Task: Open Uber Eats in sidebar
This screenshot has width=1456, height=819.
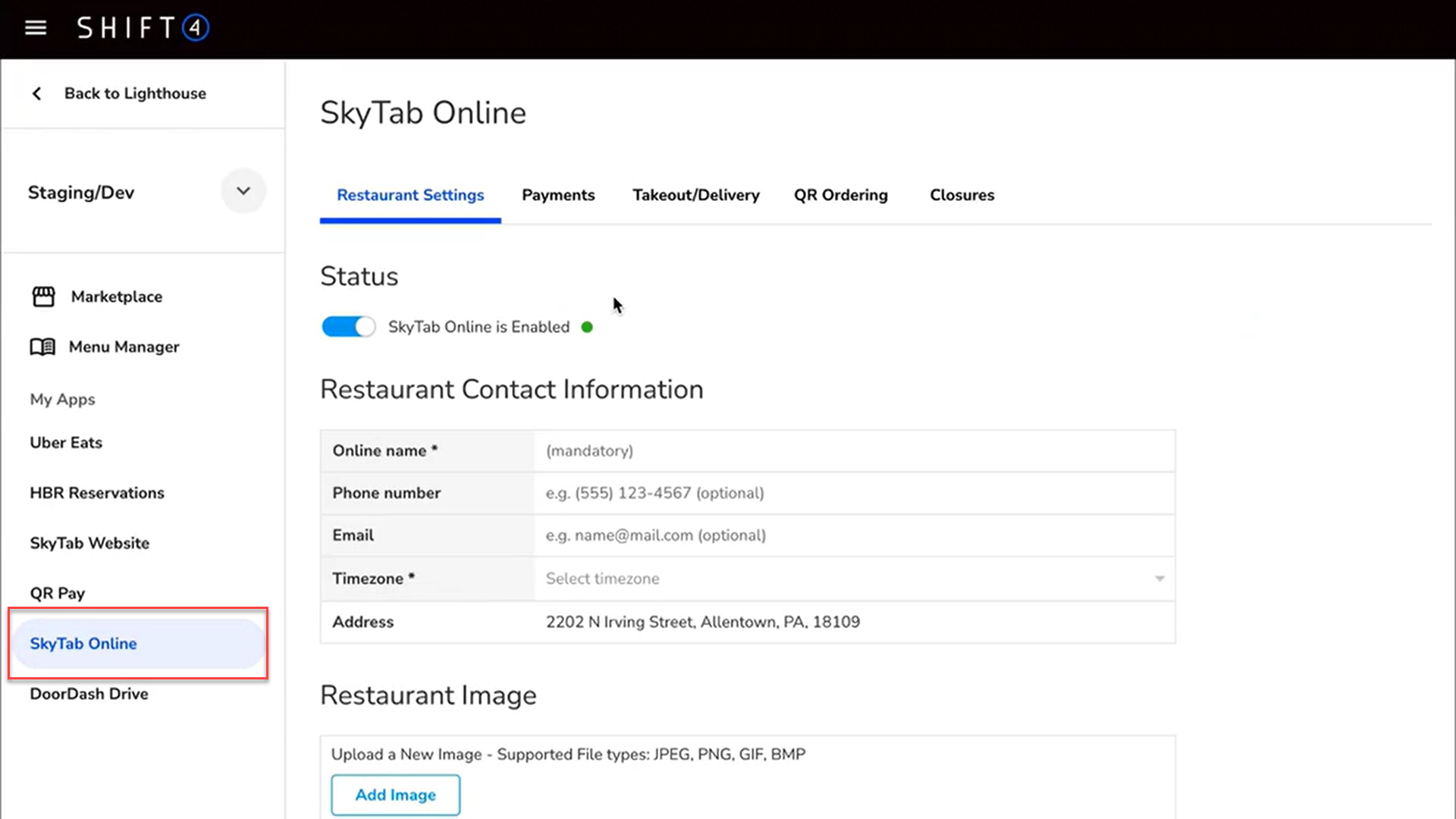Action: tap(66, 443)
